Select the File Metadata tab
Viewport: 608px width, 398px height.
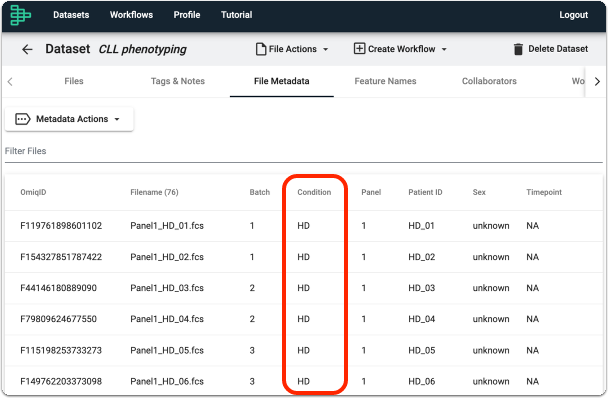[x=282, y=81]
